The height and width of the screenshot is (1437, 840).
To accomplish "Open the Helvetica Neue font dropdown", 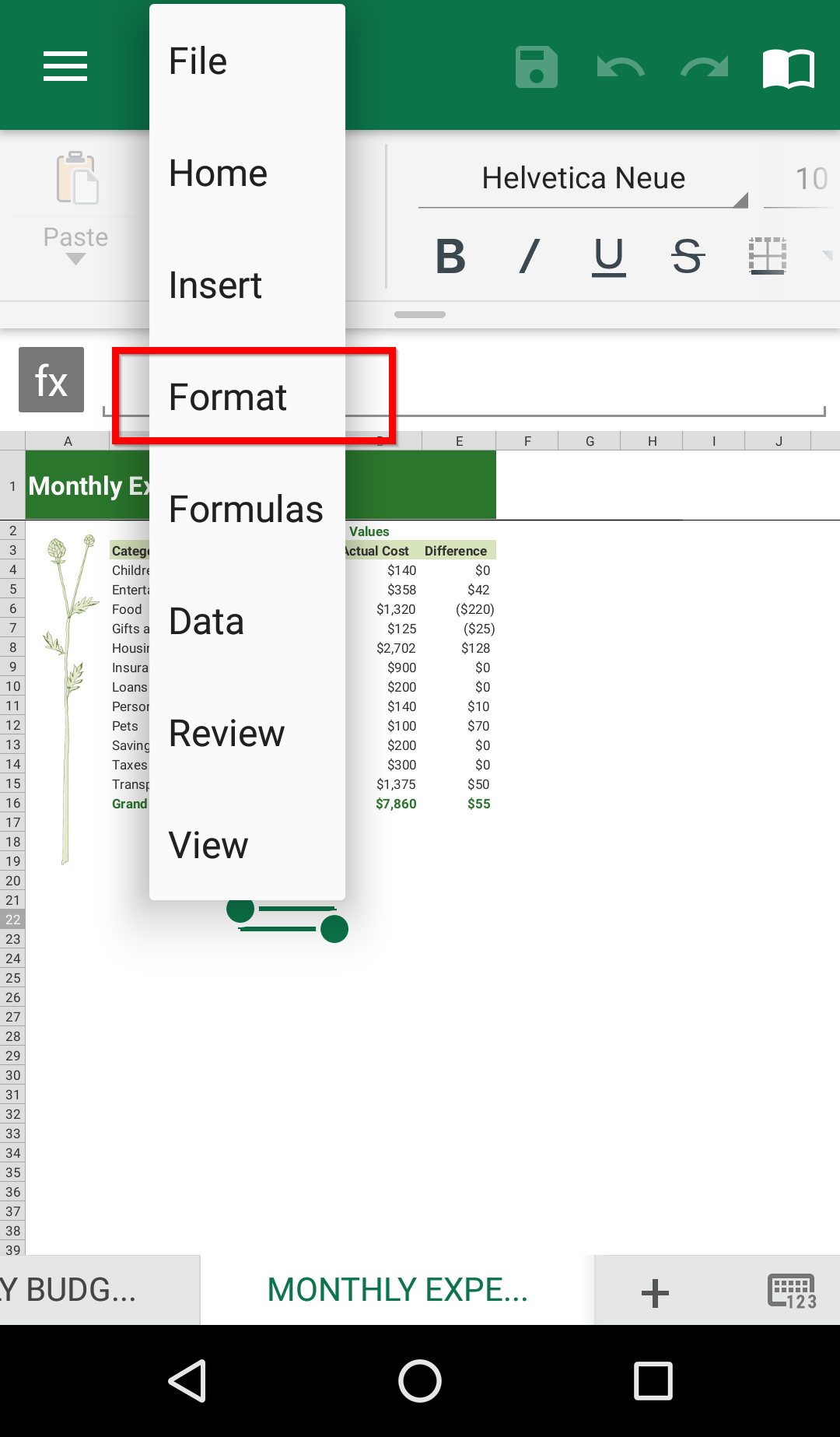I will pyautogui.click(x=583, y=179).
